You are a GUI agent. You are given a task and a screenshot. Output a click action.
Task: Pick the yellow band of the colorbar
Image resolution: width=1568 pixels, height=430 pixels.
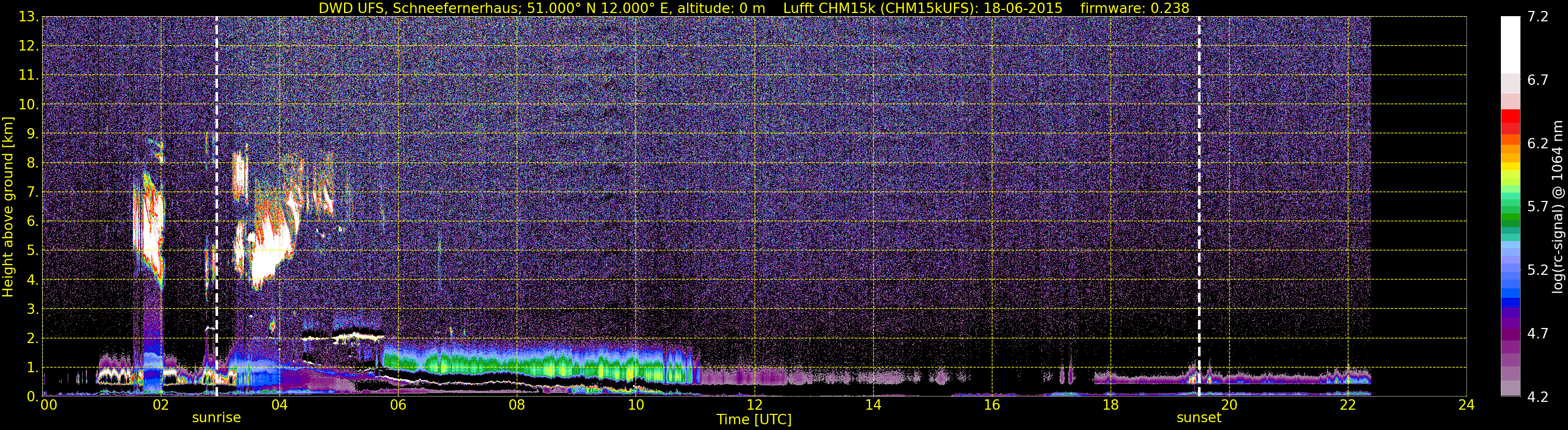[x=1510, y=166]
